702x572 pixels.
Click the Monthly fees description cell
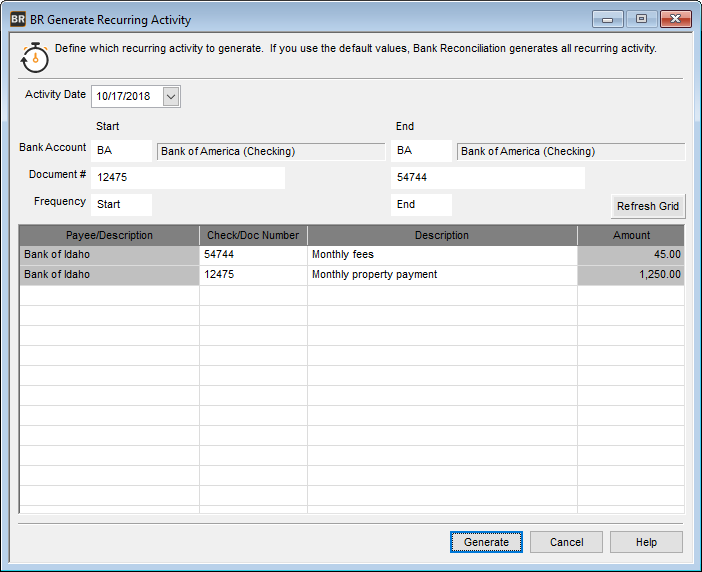click(x=442, y=255)
